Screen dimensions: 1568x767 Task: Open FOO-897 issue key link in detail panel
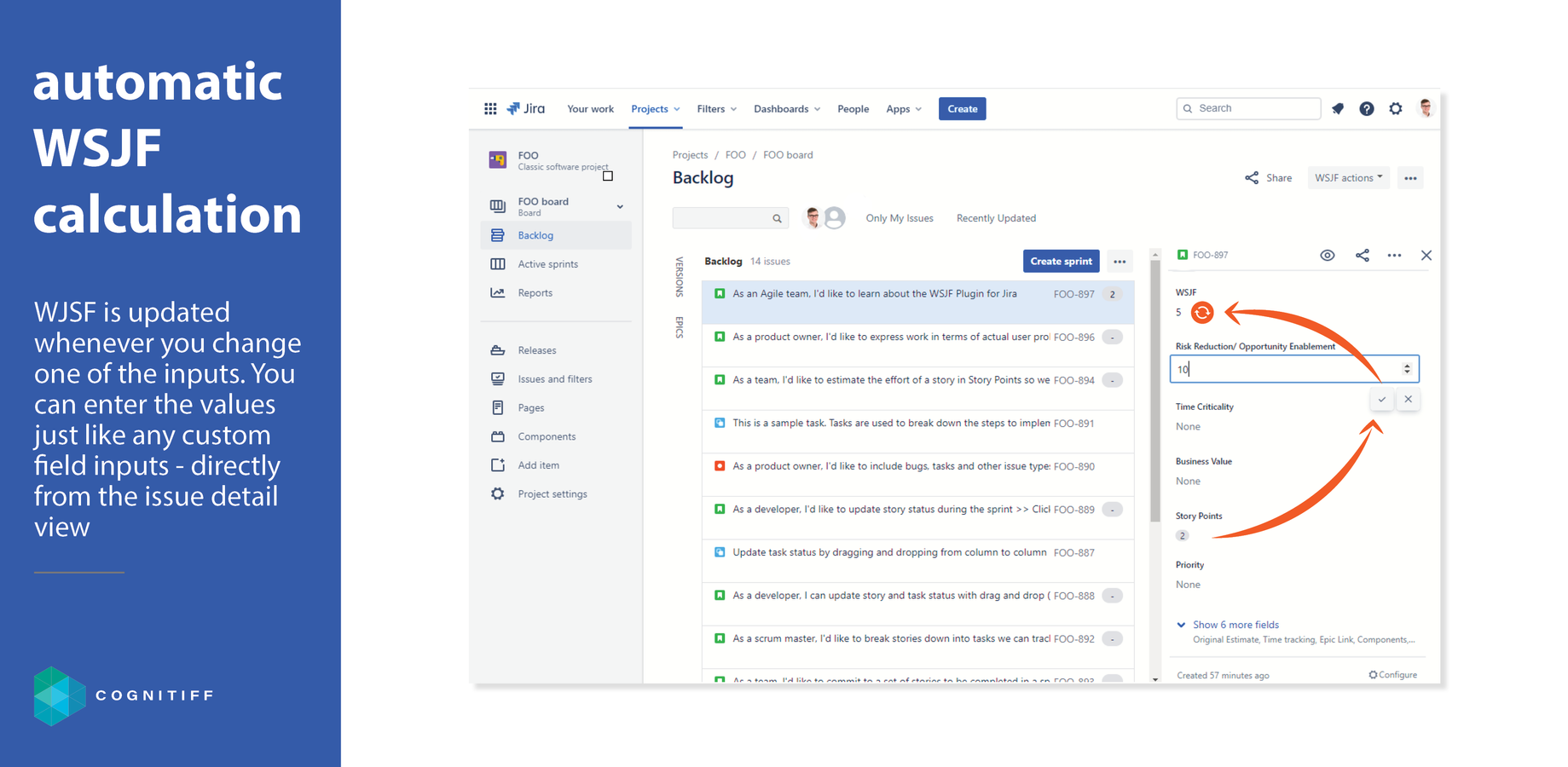click(1210, 255)
